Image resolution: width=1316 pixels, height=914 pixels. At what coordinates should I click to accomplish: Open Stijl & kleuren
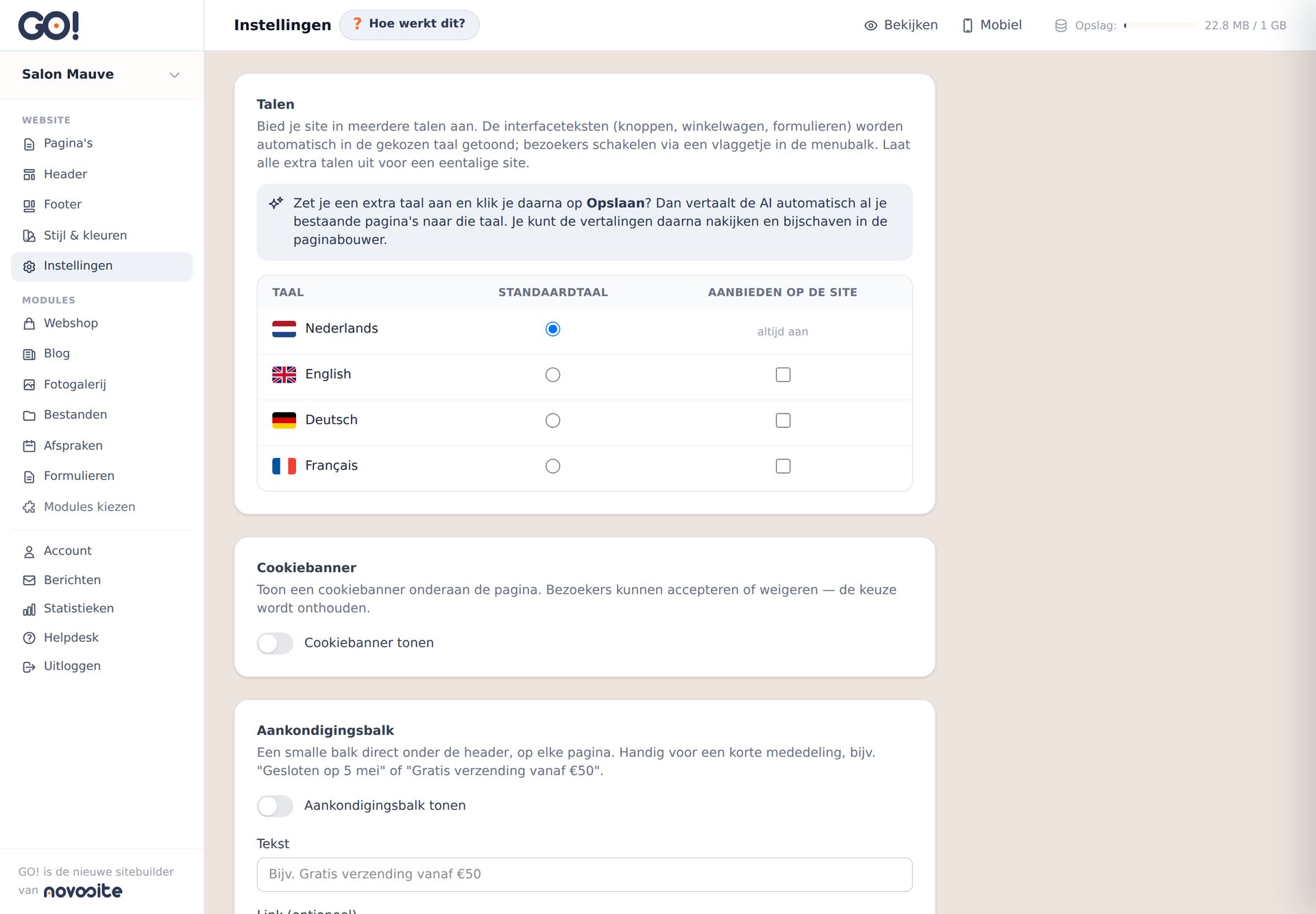pyautogui.click(x=101, y=235)
